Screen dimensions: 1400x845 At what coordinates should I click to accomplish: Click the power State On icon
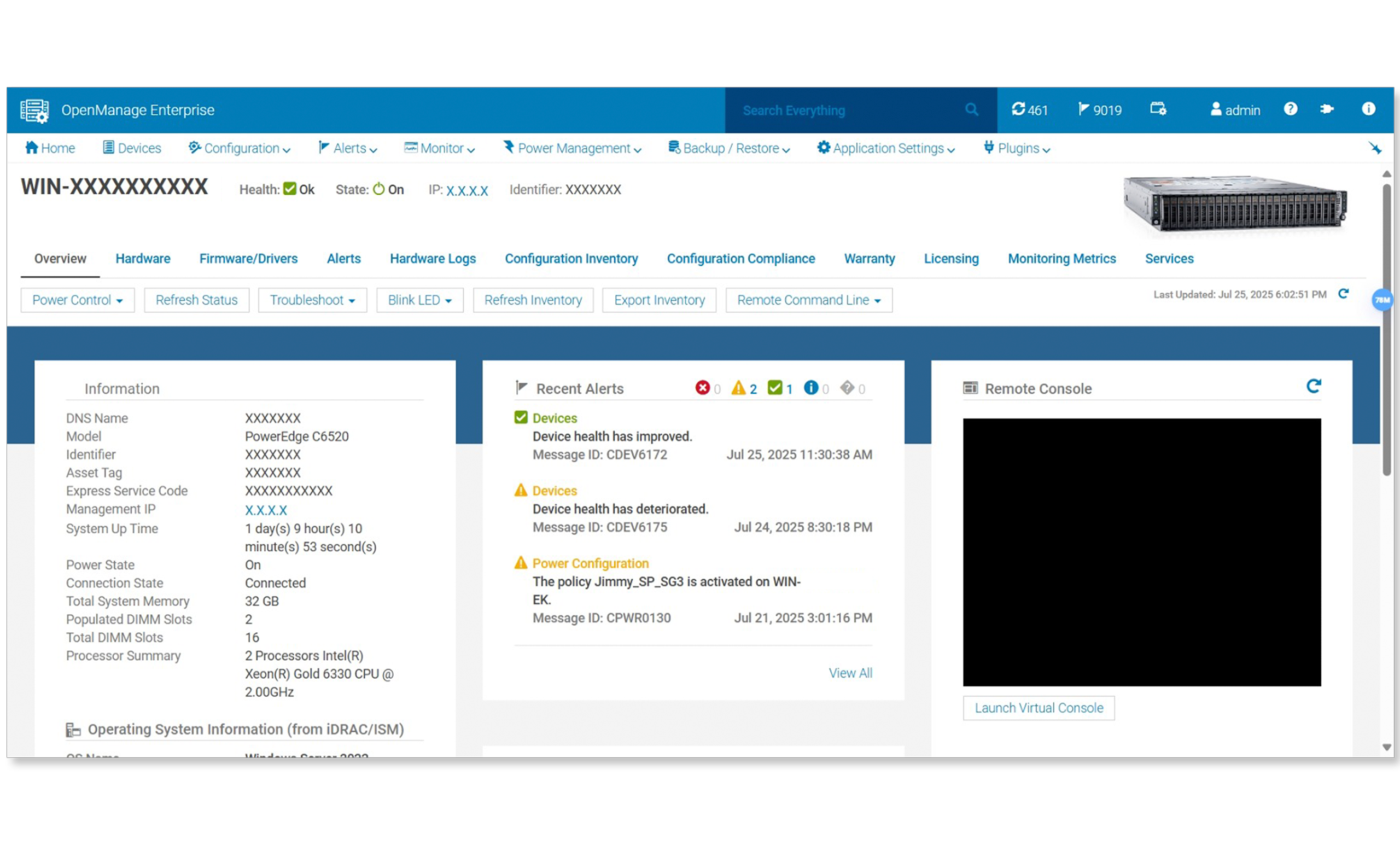(x=378, y=189)
